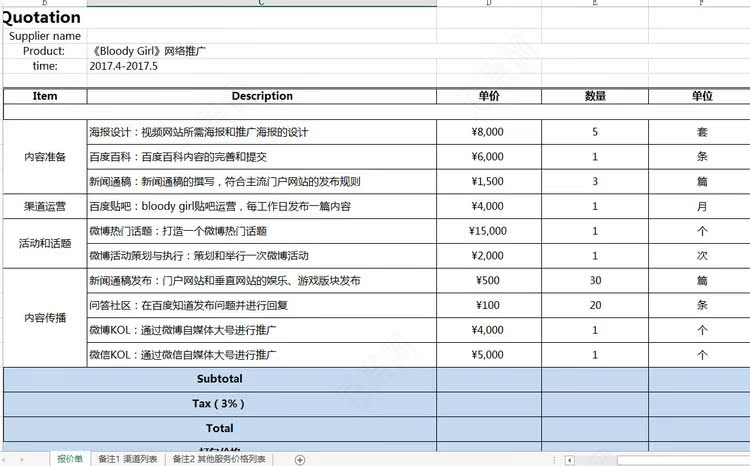Select the Quotation title cell
Image resolution: width=750 pixels, height=466 pixels.
point(45,18)
